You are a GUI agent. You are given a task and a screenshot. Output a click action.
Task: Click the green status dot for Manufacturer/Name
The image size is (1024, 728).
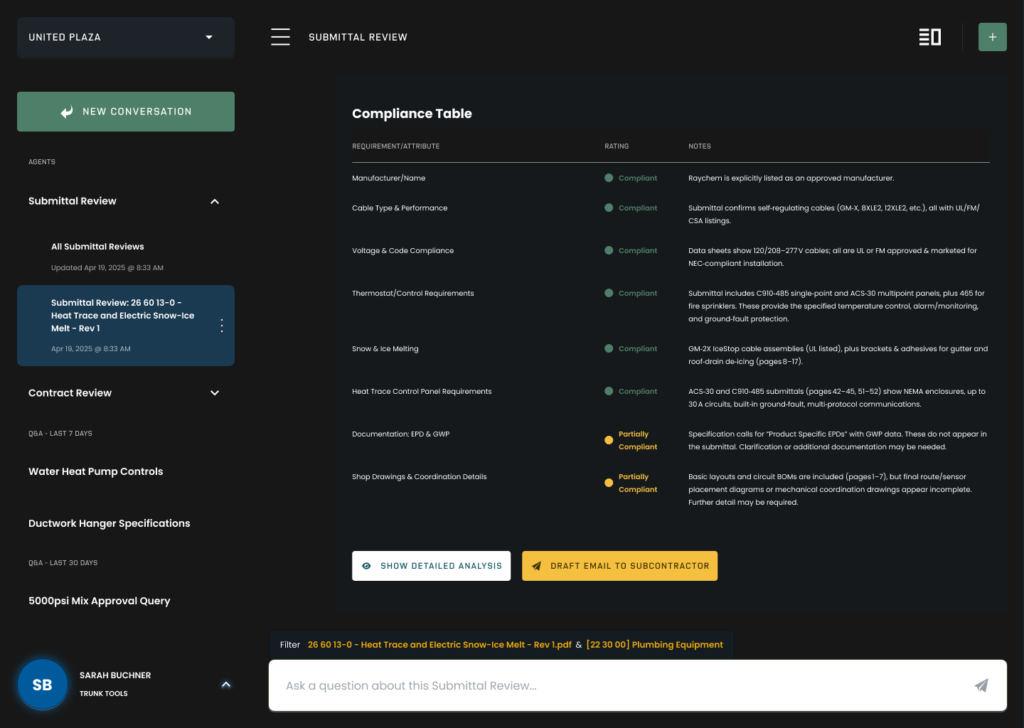[x=608, y=178]
